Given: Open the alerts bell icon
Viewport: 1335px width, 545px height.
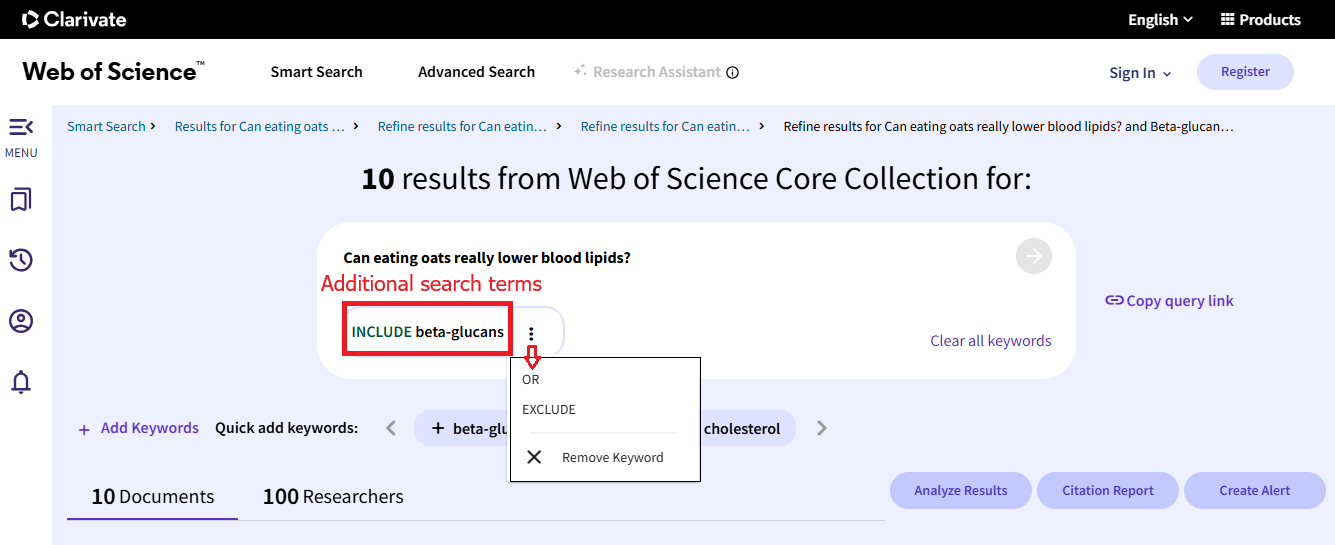Looking at the screenshot, I should (21, 381).
